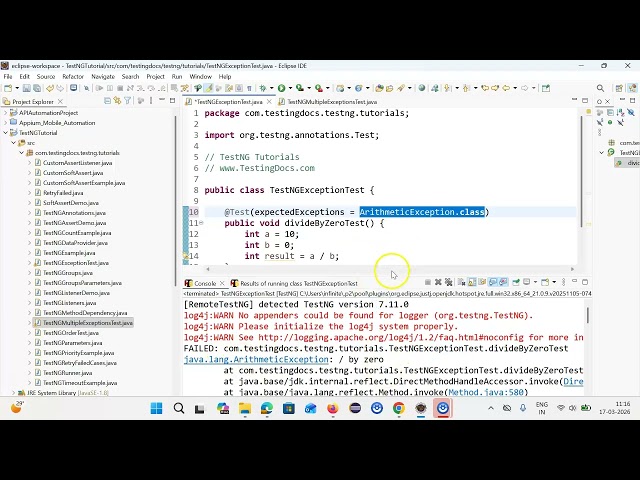The height and width of the screenshot is (480, 640).
Task: Collapse the com.testingdocs.testng.tutorials package
Action: [x=21, y=153]
